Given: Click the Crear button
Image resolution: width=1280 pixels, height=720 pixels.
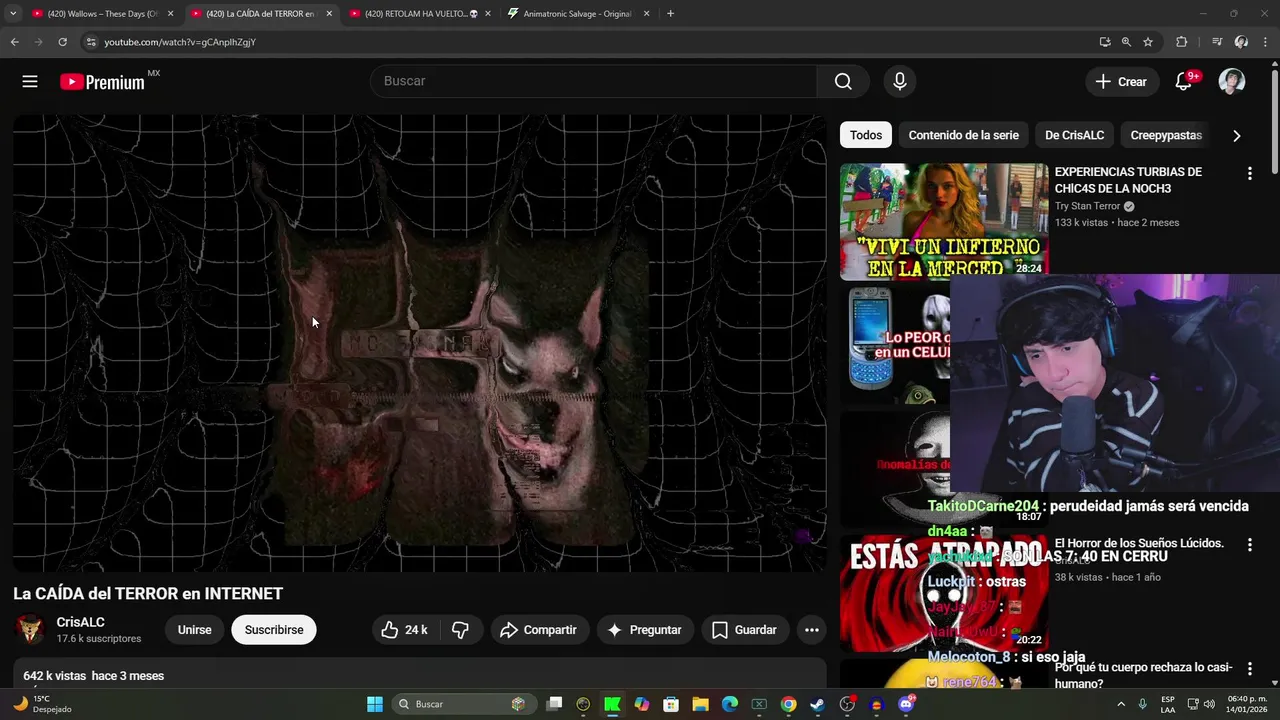Looking at the screenshot, I should click(1122, 82).
